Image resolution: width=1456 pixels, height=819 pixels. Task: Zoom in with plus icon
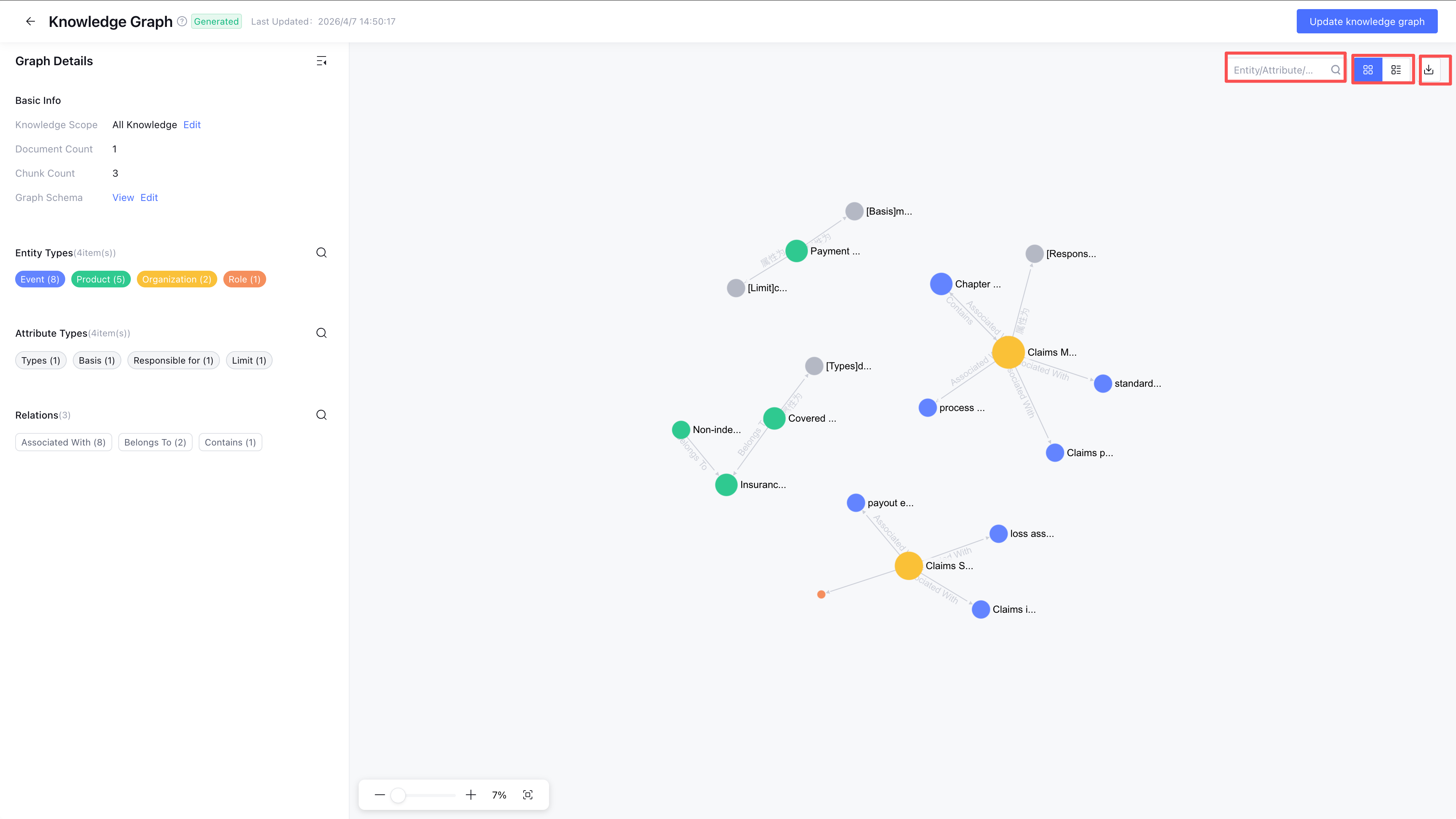click(x=470, y=795)
